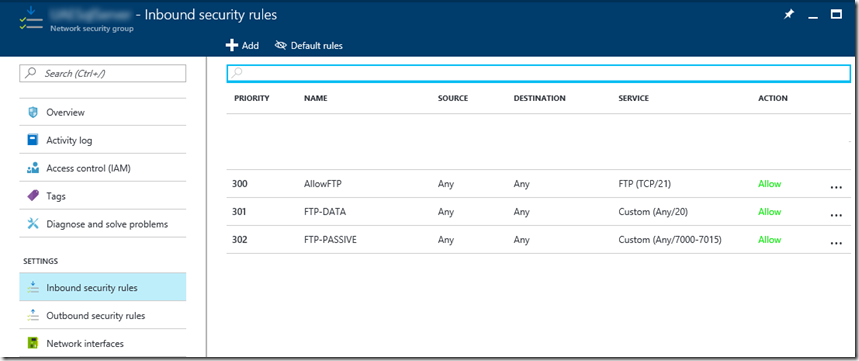Click the sidebar Search (Ctrl+/) field

click(102, 73)
